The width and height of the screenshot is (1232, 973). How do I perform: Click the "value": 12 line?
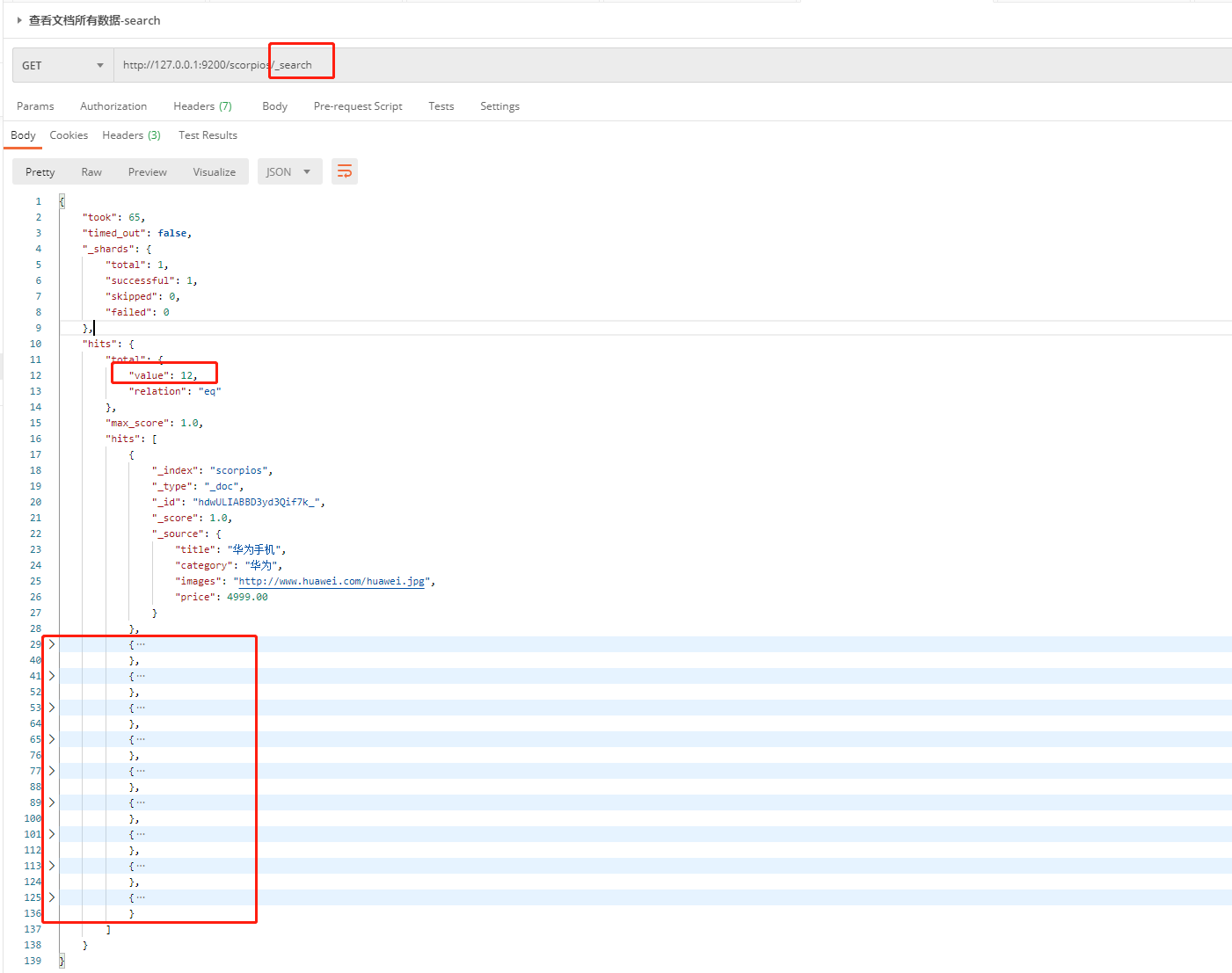tap(163, 375)
